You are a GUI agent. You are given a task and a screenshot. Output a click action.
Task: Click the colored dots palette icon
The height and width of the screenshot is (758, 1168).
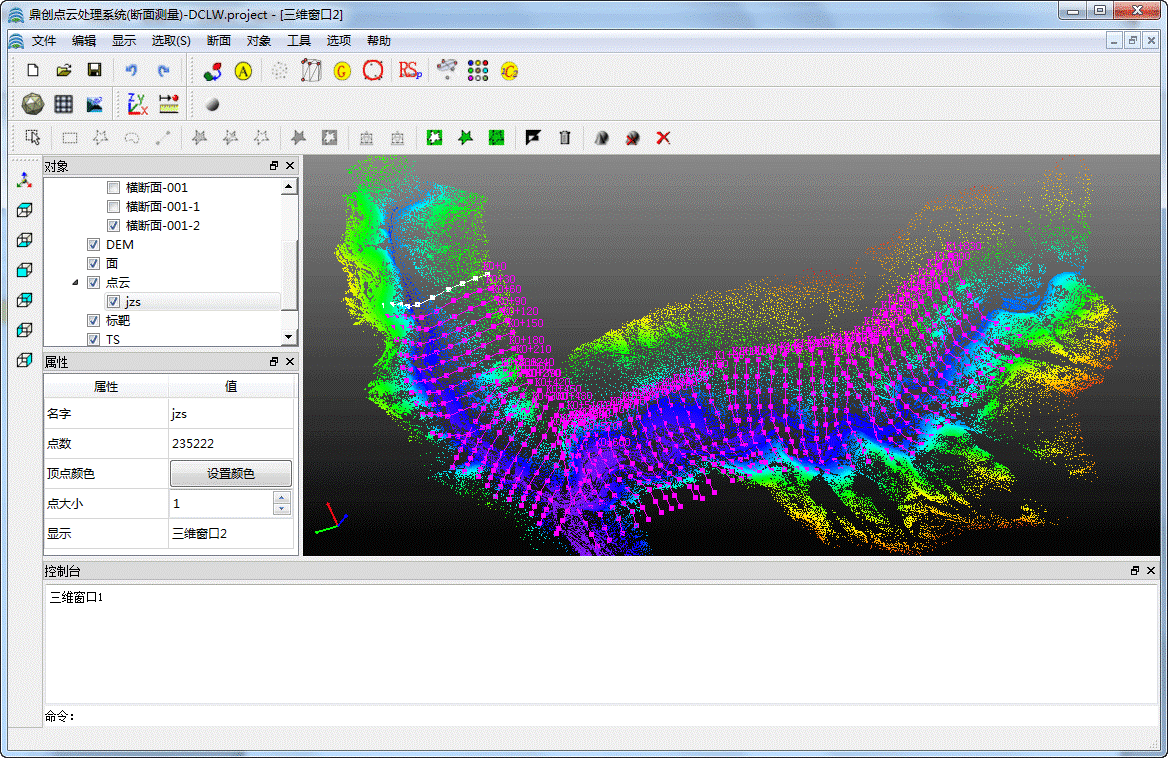[x=478, y=70]
